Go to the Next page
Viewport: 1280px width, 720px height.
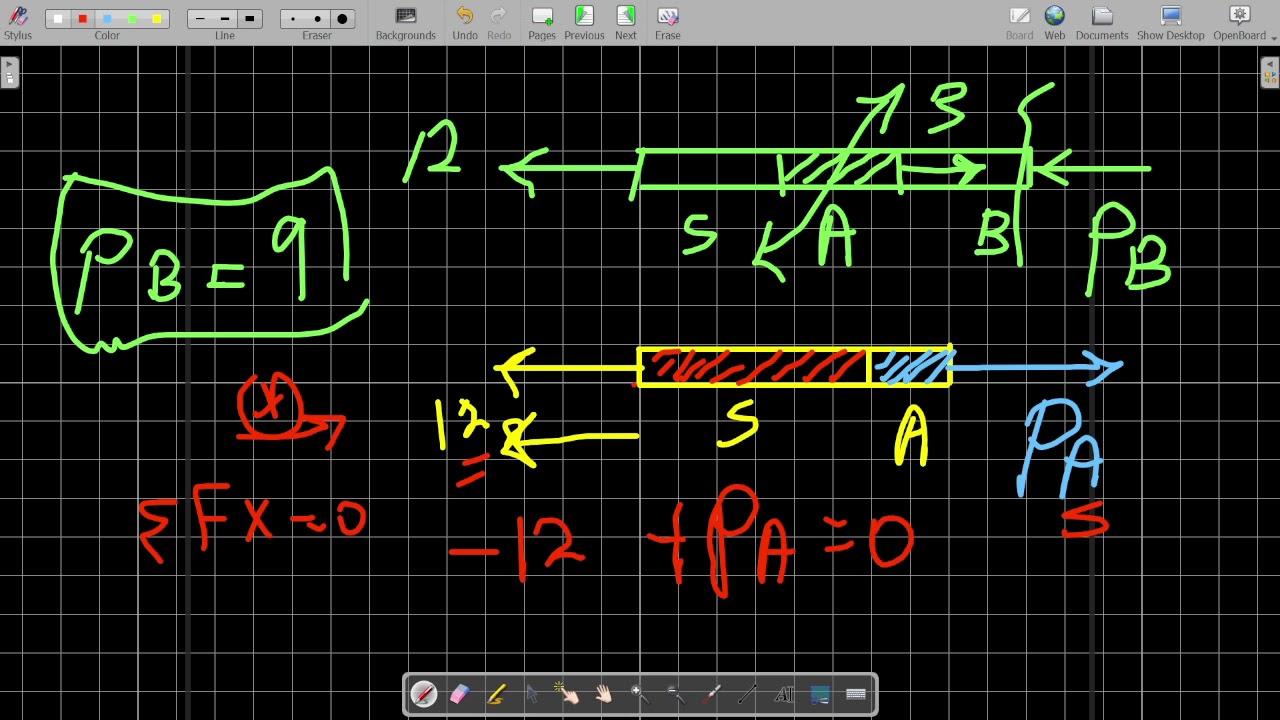click(626, 23)
